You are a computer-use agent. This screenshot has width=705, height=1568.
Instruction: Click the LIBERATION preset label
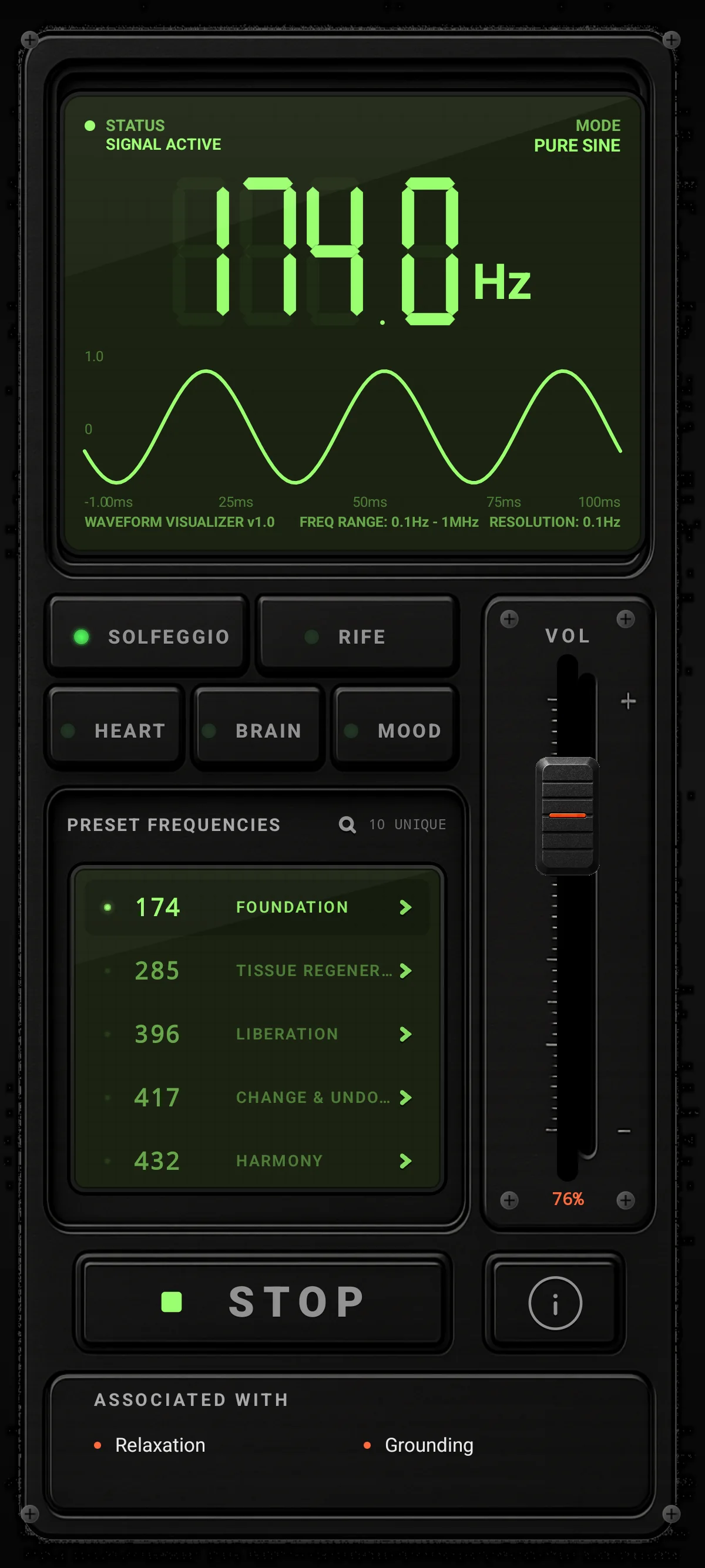pos(287,1034)
